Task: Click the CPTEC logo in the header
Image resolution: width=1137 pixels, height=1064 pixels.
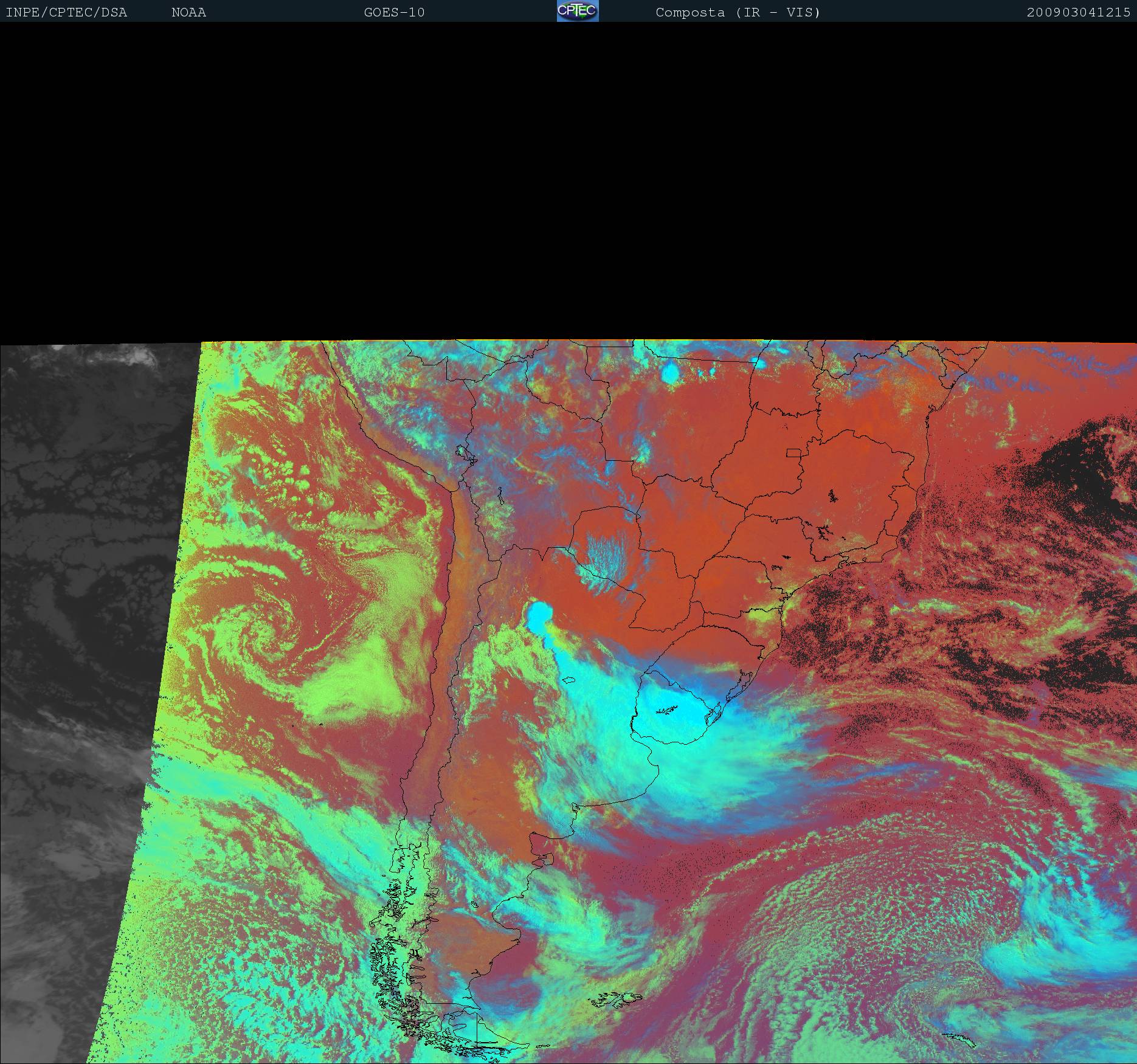Action: (x=578, y=11)
